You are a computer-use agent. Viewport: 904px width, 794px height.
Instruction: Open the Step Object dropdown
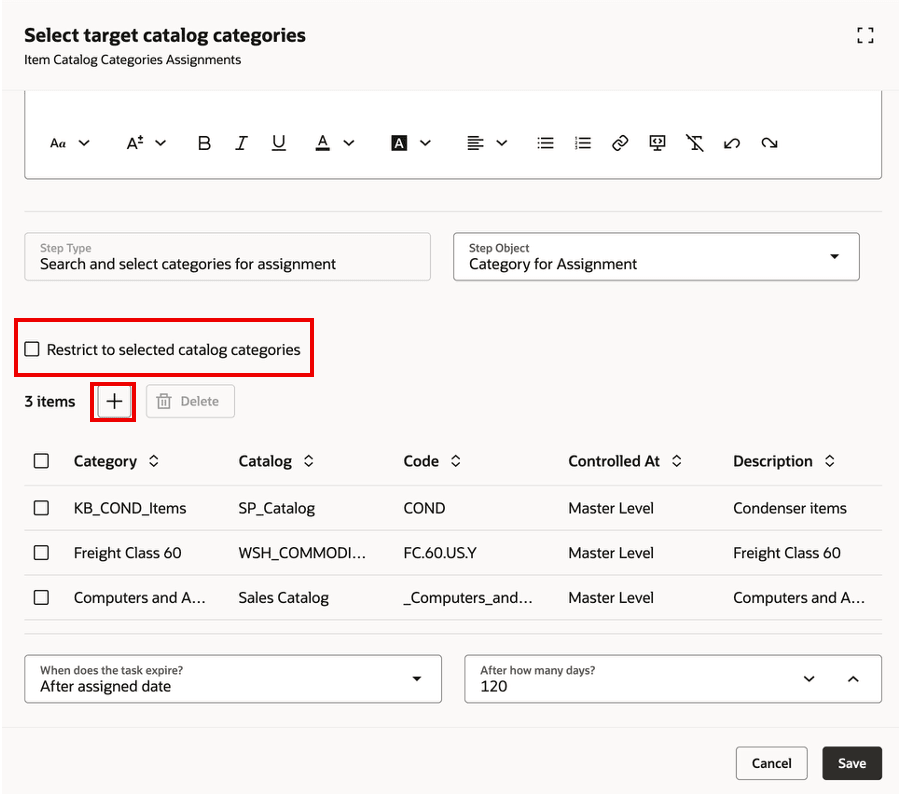[837, 257]
